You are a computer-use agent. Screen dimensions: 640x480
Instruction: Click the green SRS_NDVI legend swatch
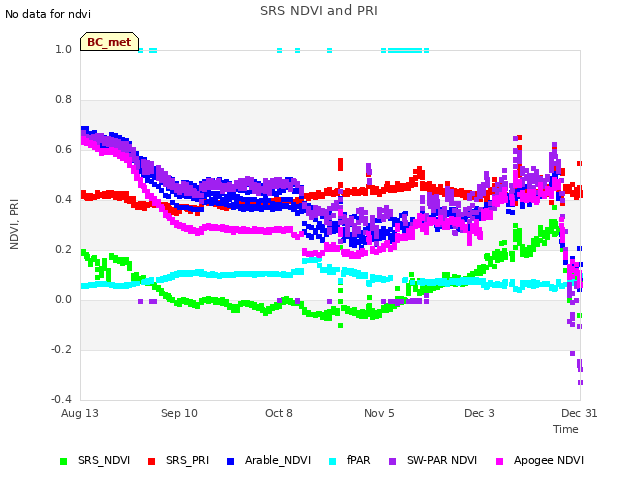coord(63,461)
